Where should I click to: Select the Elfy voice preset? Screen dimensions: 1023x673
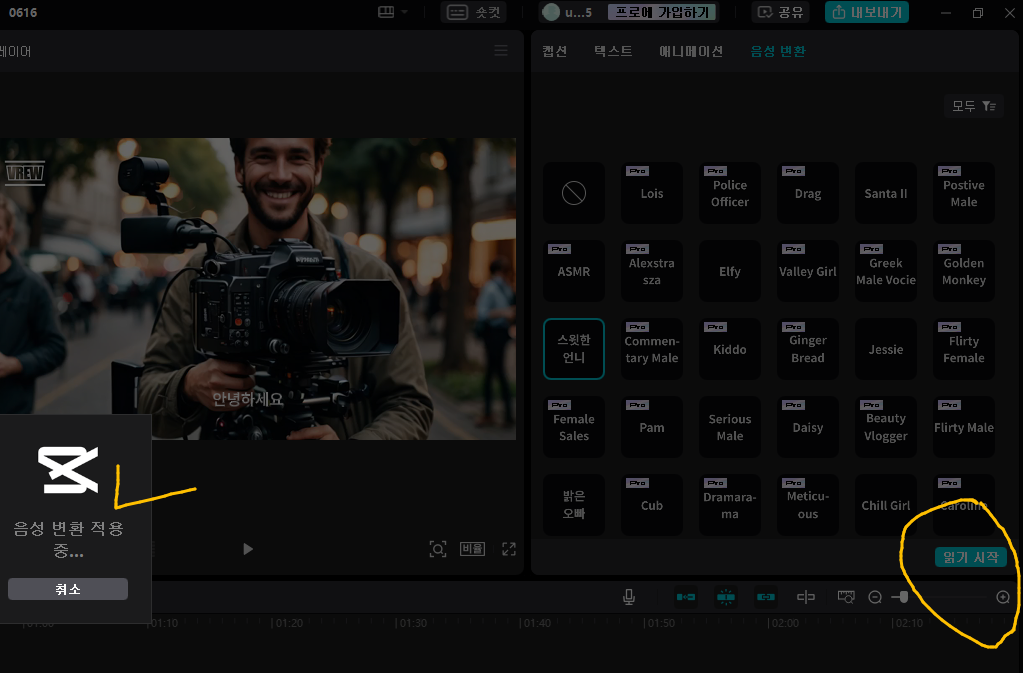point(730,271)
